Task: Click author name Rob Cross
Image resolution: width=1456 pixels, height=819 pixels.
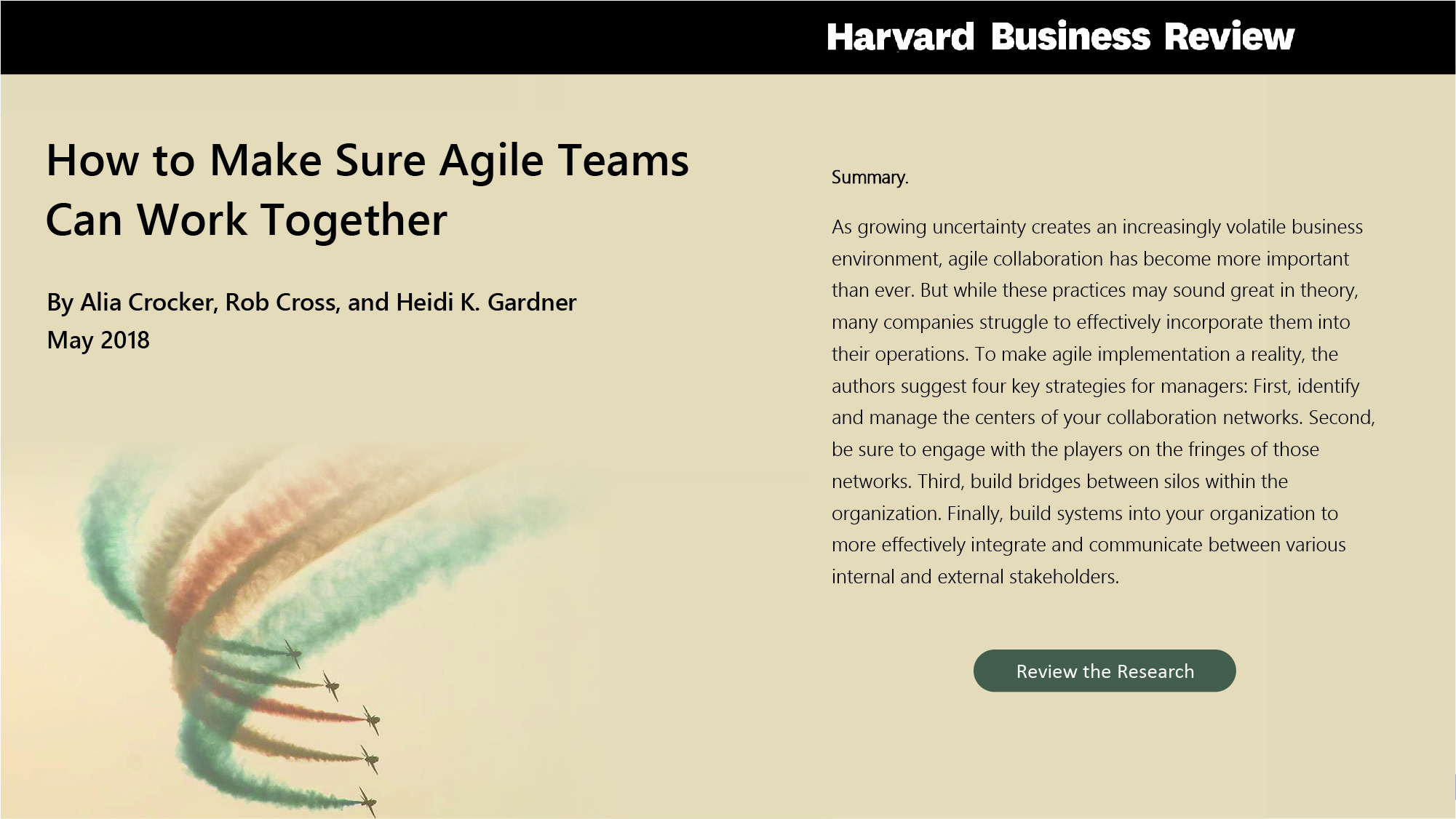Action: [280, 303]
